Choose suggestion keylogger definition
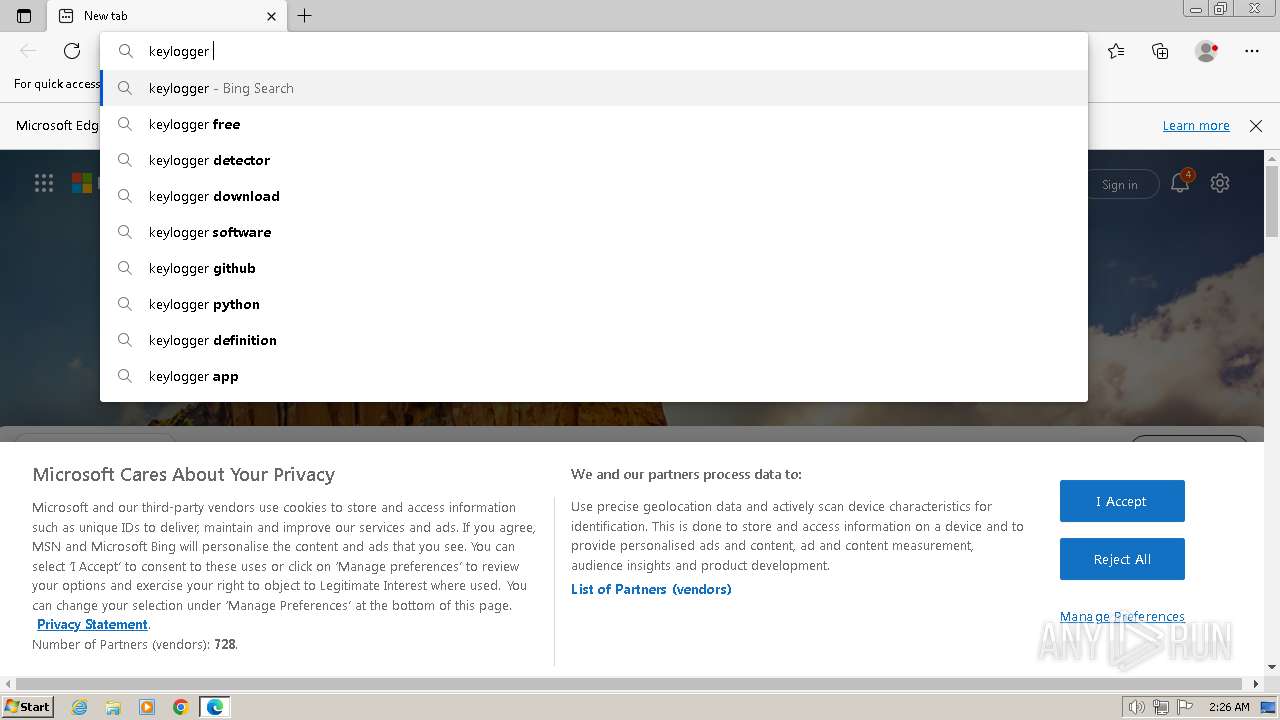This screenshot has height=720, width=1280. click(x=594, y=340)
